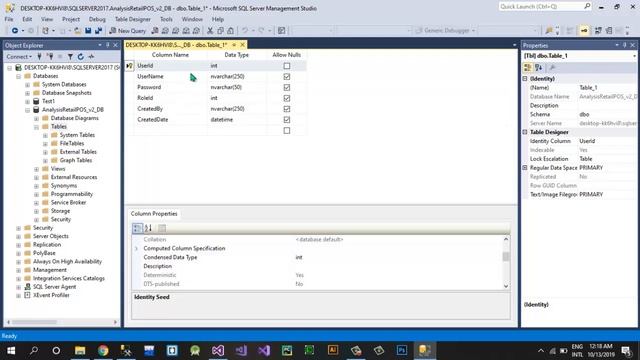640x360 pixels.
Task: Pin the Object Explorer panel
Action: [x=108, y=45]
